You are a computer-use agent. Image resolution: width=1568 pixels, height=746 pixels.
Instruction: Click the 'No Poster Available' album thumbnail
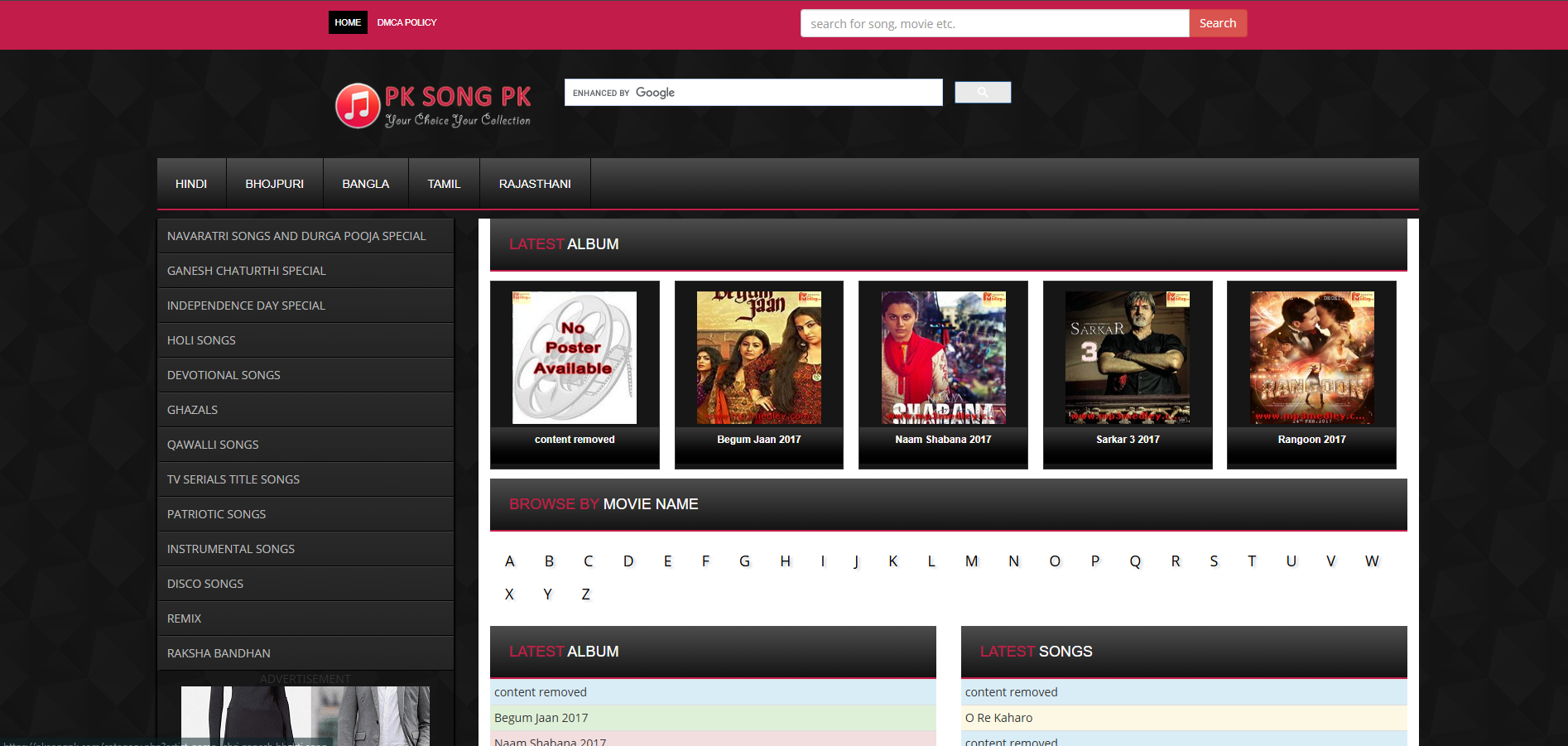575,358
